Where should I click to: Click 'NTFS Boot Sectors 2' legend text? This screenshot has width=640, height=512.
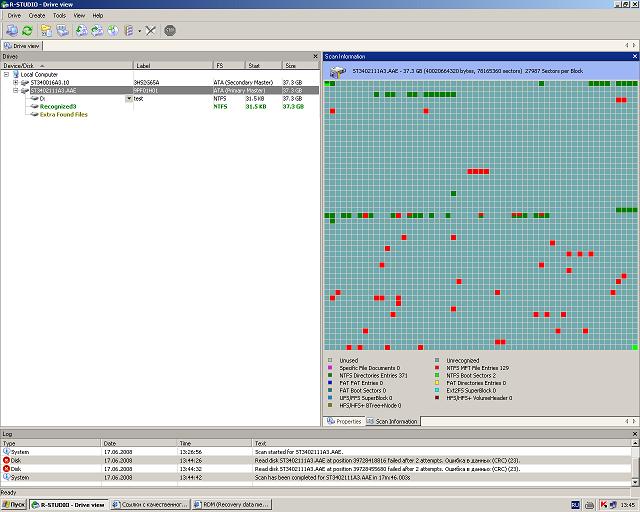pos(471,375)
